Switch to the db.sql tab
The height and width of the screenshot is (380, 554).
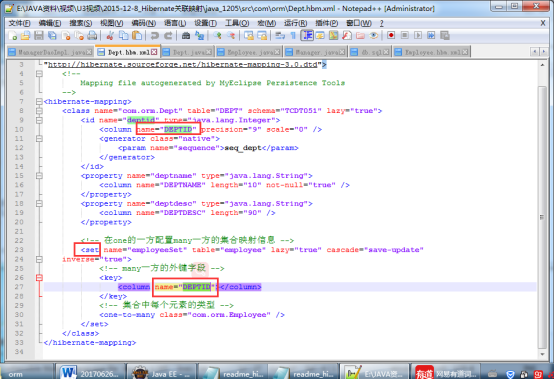[370, 52]
